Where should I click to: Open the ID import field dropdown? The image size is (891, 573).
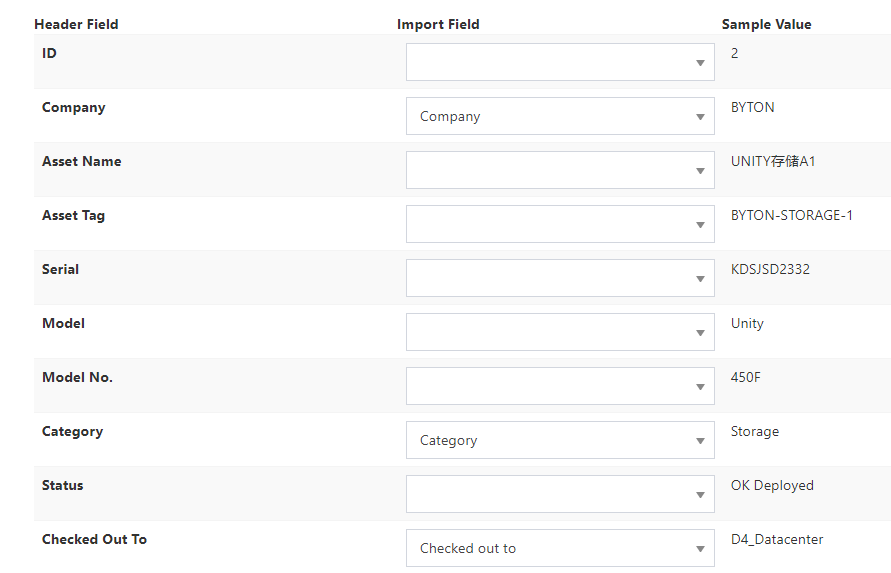[560, 62]
